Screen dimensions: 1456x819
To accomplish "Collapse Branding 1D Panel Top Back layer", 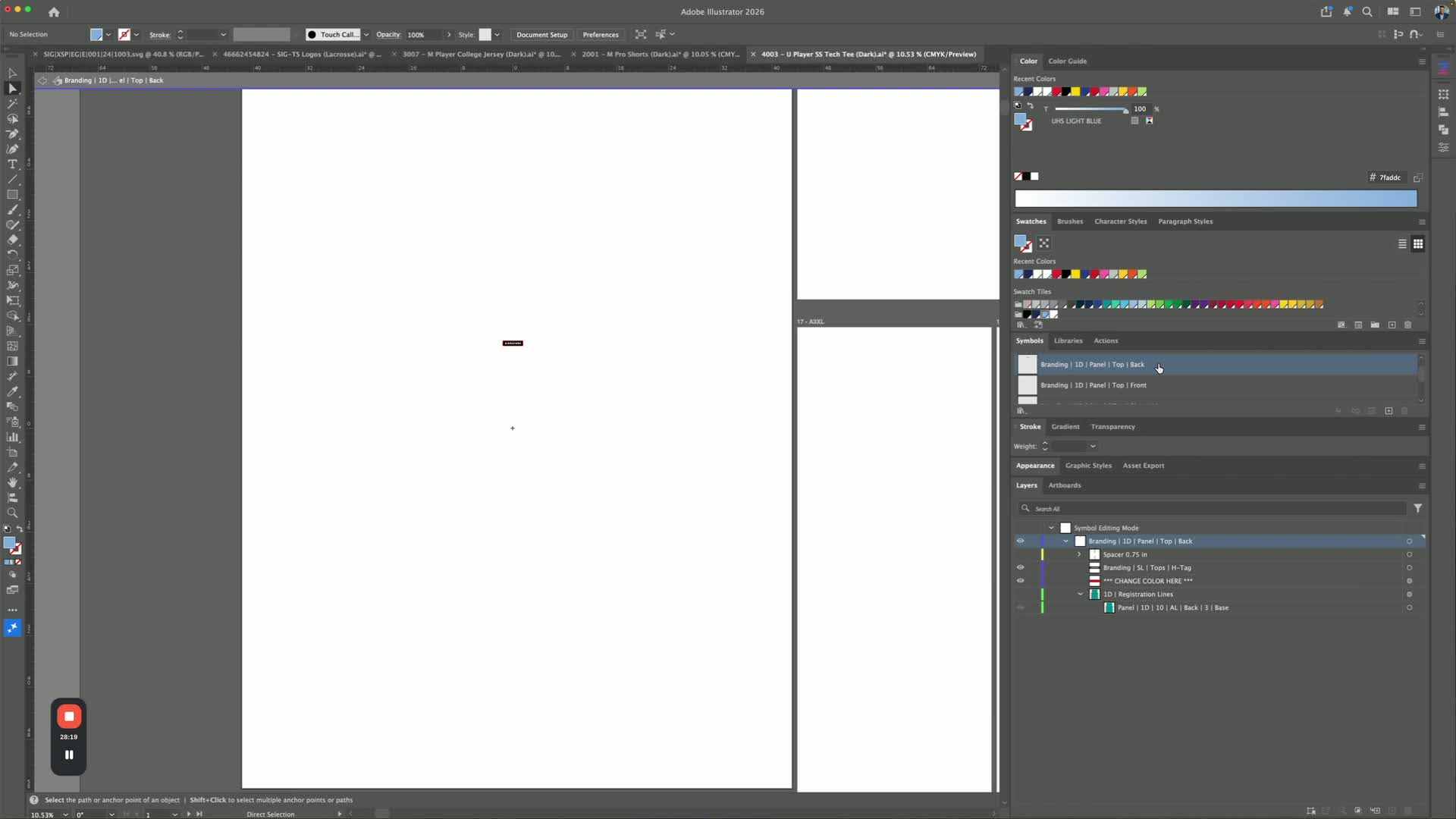I will coord(1065,541).
